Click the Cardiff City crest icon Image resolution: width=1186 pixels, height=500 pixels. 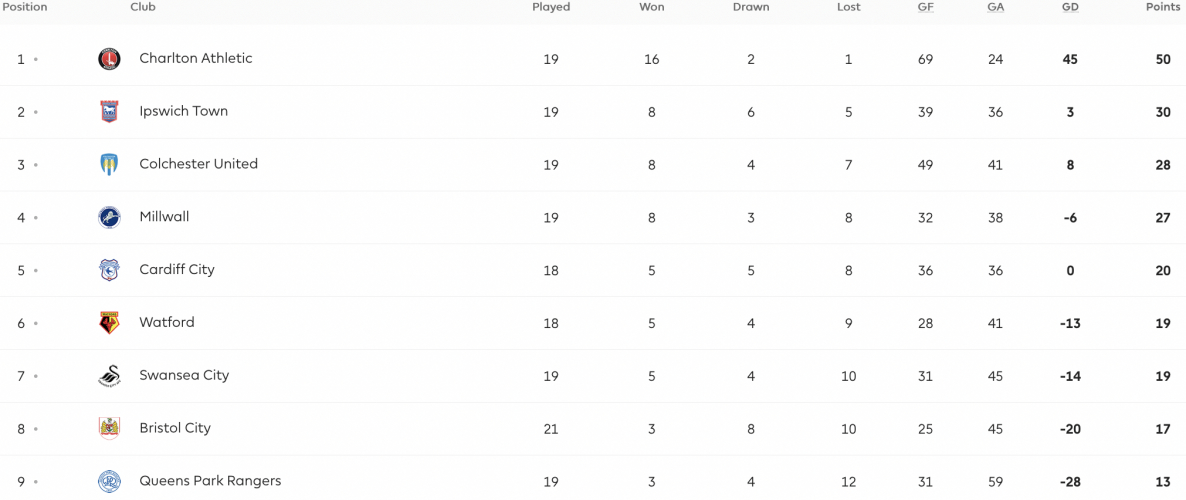pos(109,270)
